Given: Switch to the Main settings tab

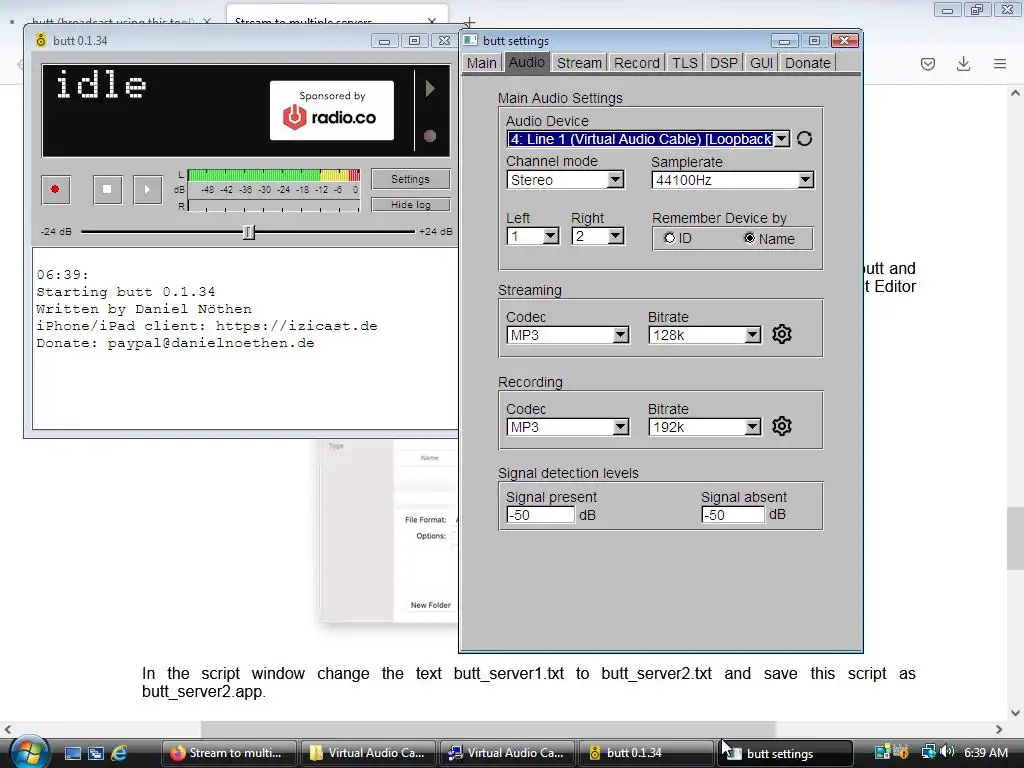Looking at the screenshot, I should (x=482, y=63).
